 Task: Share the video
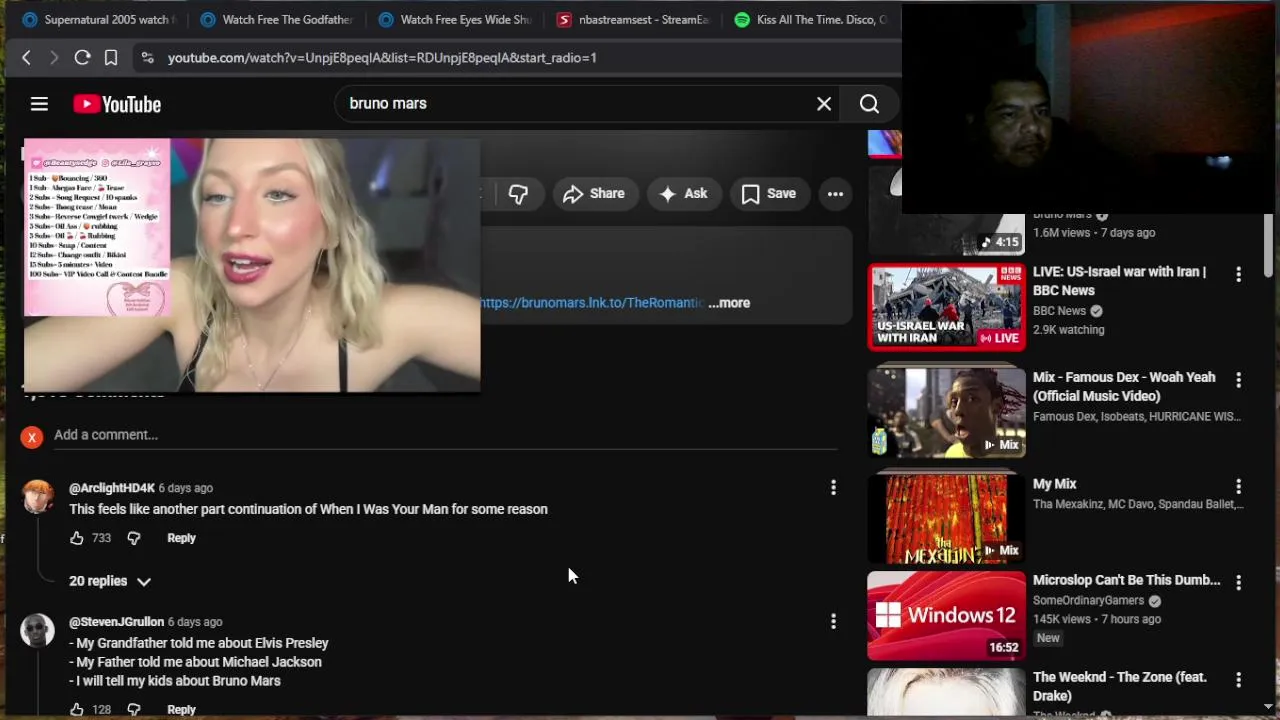click(594, 194)
